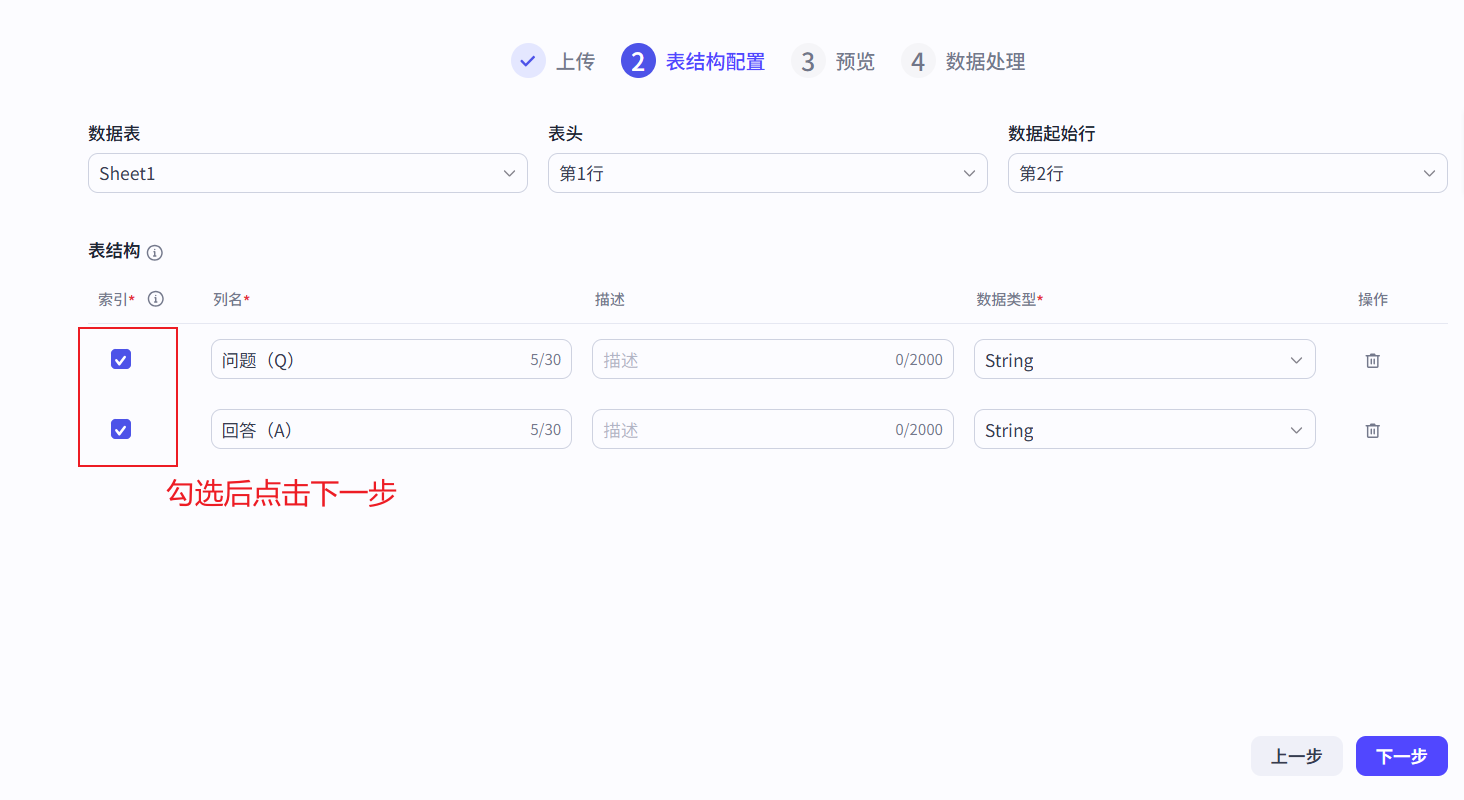Screen dimensions: 1464x800
Task: Click the 下一步 button
Action: 1401,756
